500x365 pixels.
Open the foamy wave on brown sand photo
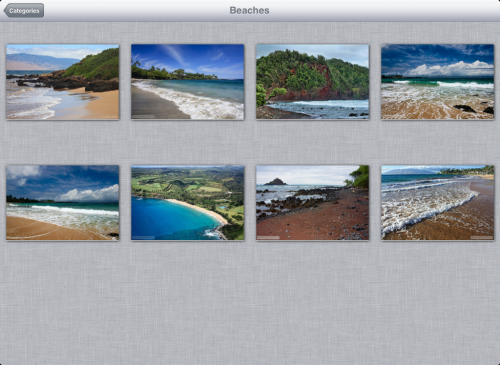[x=438, y=203]
